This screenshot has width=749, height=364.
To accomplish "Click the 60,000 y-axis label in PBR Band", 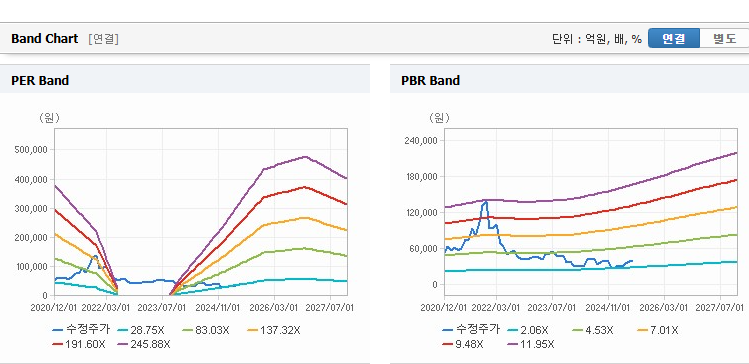I will [x=424, y=248].
